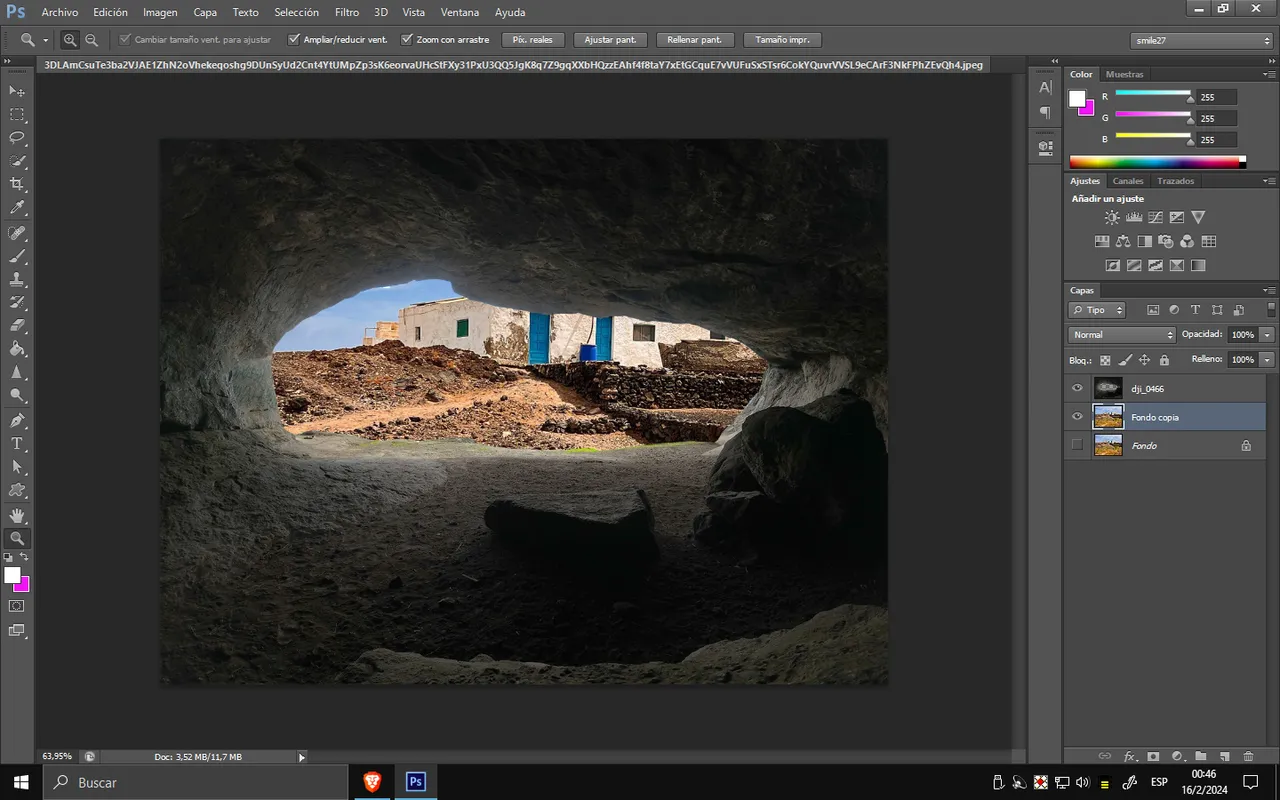The image size is (1280, 800).
Task: Click the Tamaño impr. button
Action: 782,40
